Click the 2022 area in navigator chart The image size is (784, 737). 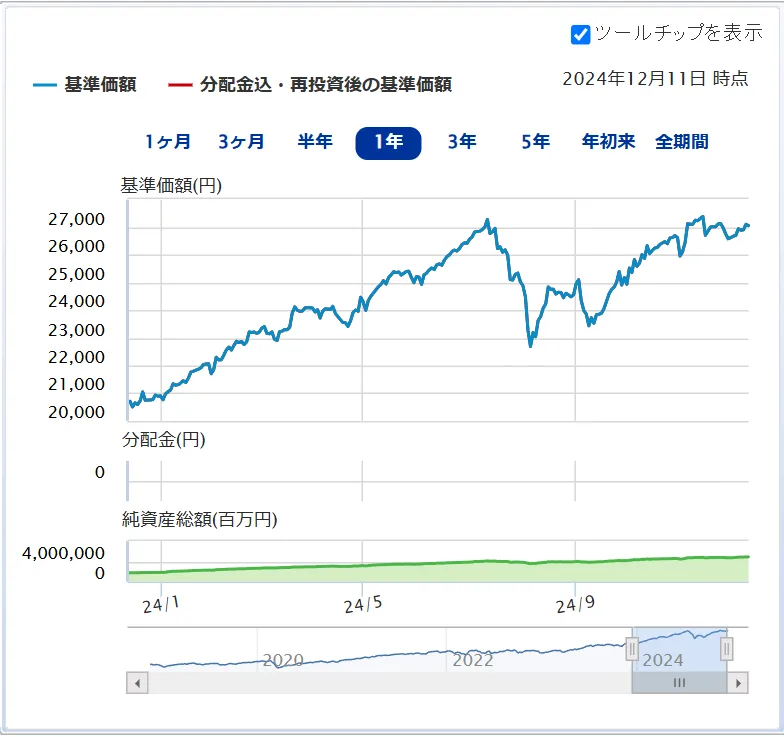(473, 660)
